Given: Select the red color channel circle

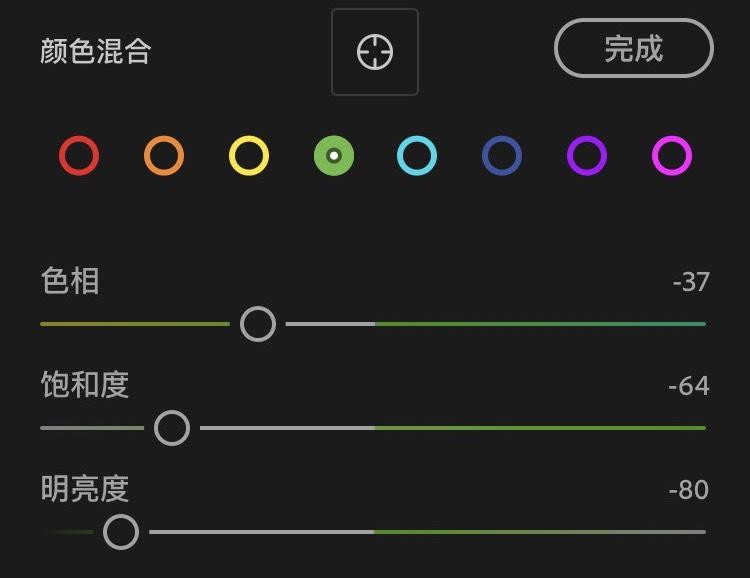Looking at the screenshot, I should [79, 156].
